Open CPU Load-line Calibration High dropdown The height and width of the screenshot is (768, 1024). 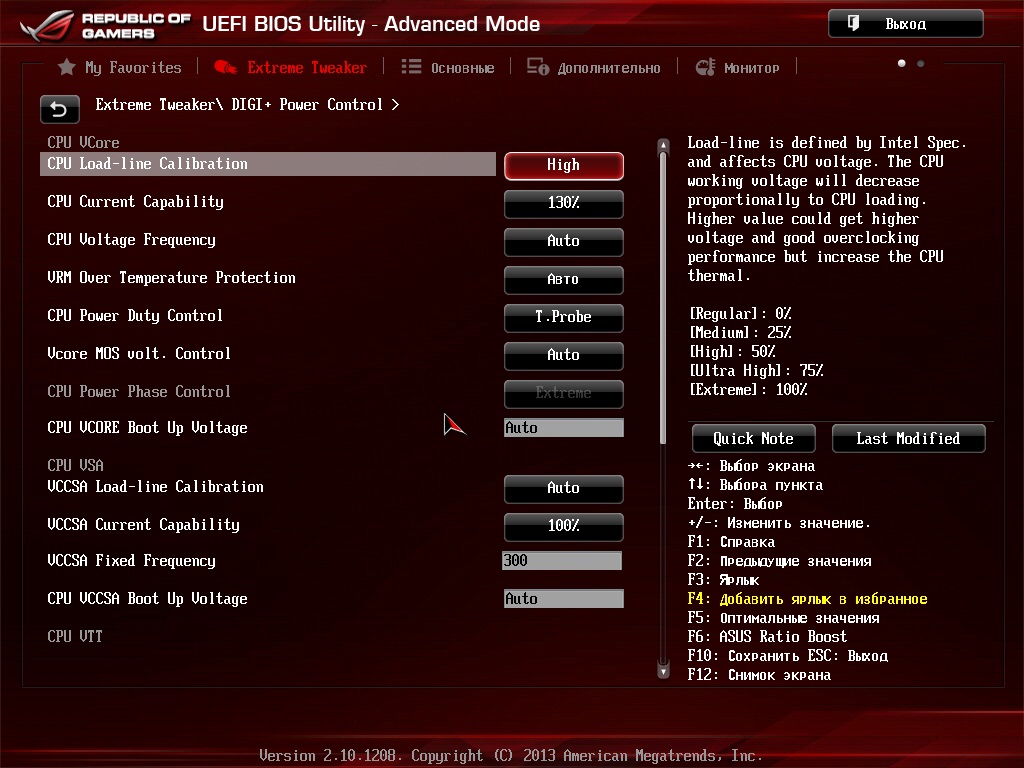pyautogui.click(x=564, y=165)
